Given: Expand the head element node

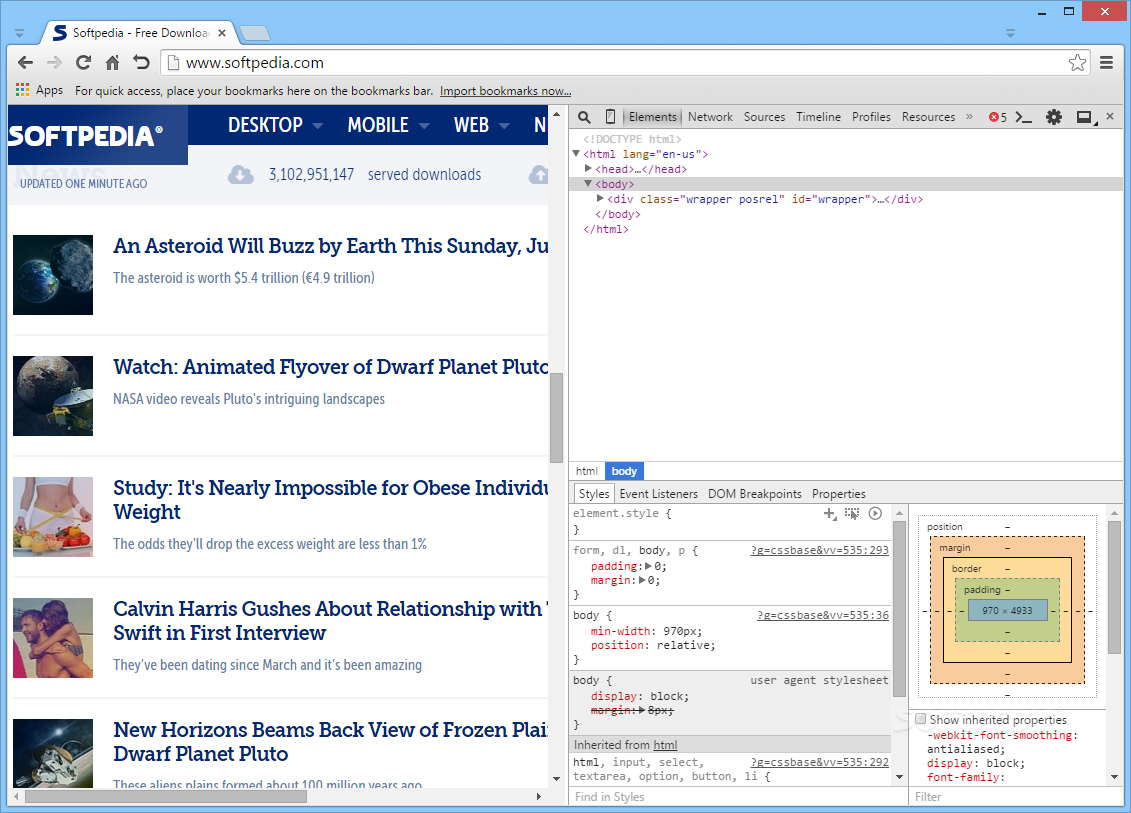Looking at the screenshot, I should pyautogui.click(x=589, y=168).
